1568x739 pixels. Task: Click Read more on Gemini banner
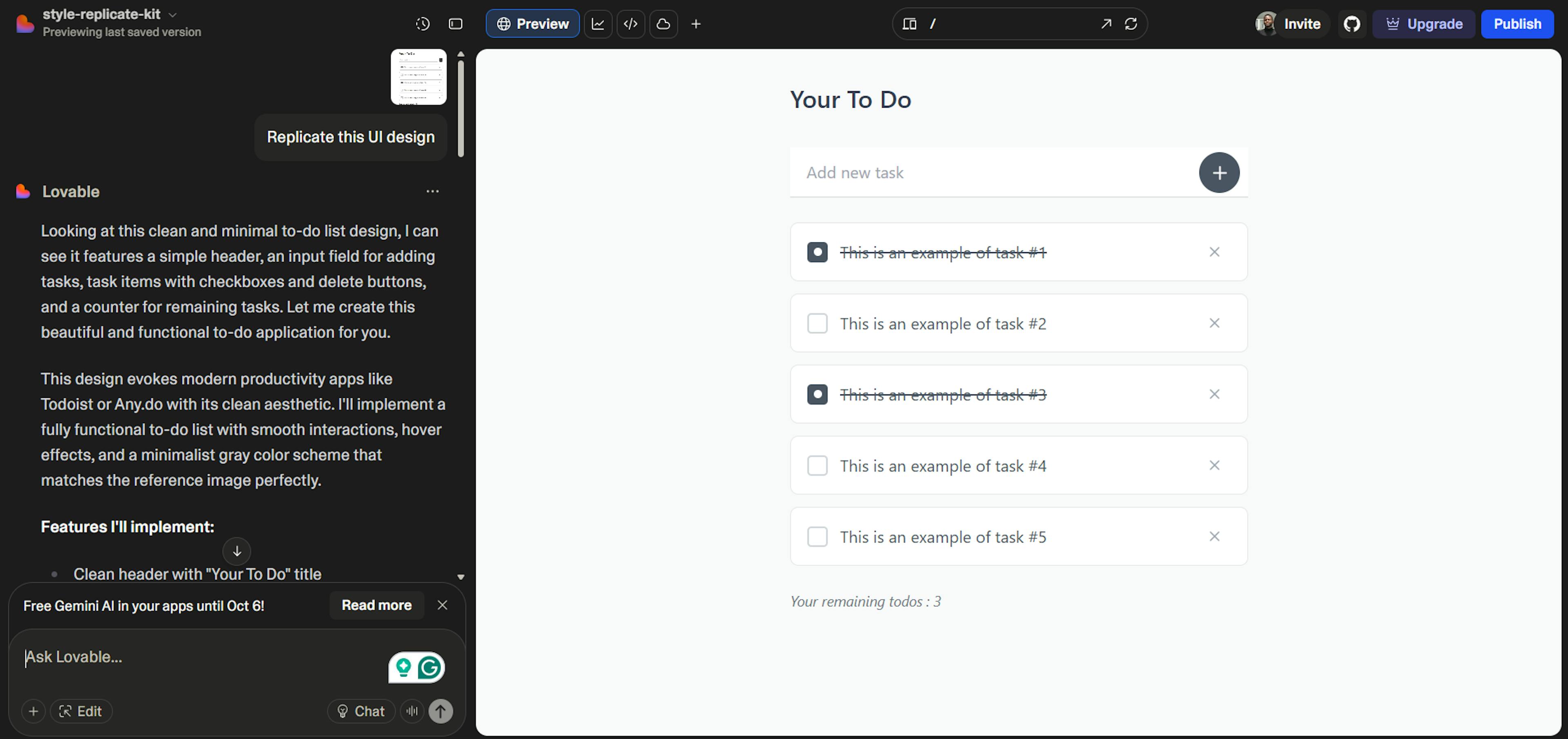pos(376,605)
